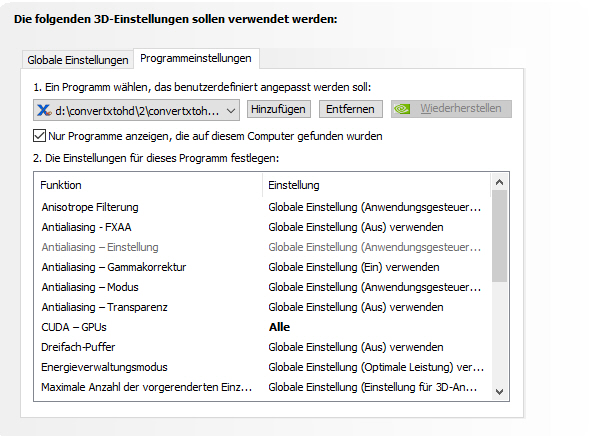Screen dimensions: 614x436
Task: Select Antialiasing – Modus row
Action: [262, 287]
